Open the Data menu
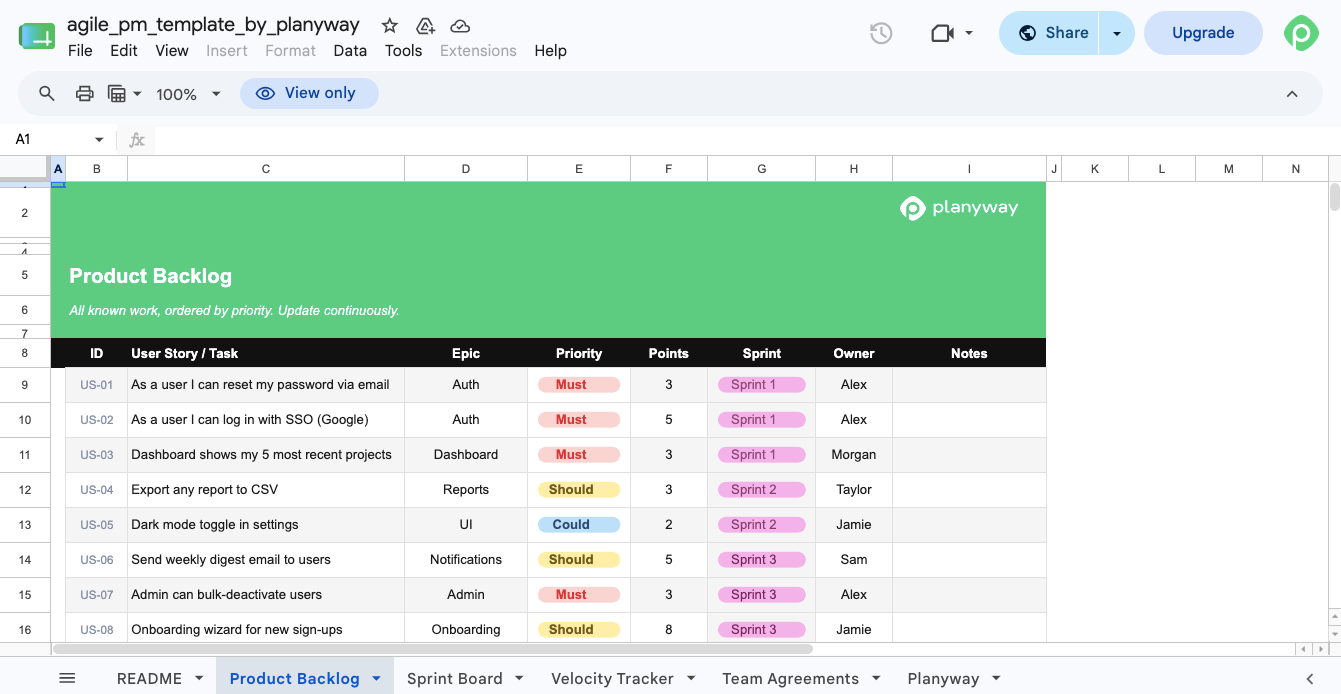Viewport: 1341px width, 694px height. pyautogui.click(x=350, y=50)
